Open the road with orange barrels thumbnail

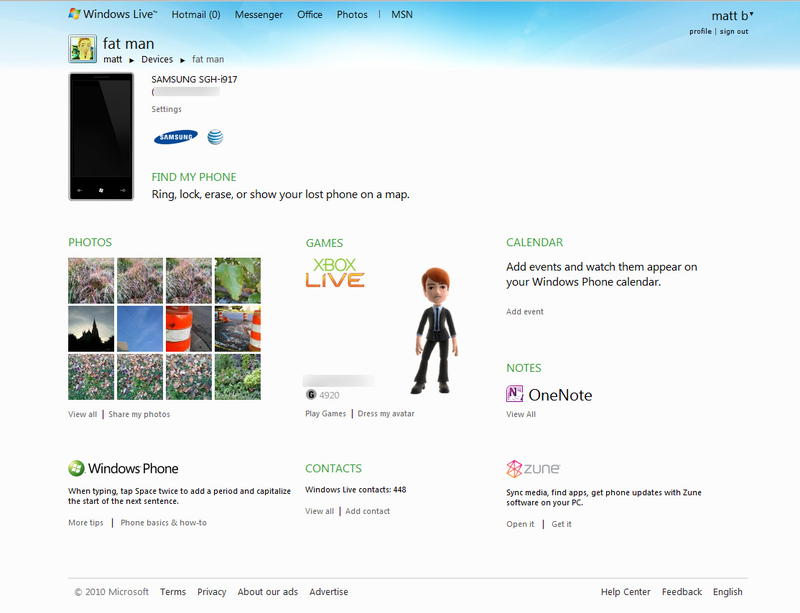coord(238,329)
